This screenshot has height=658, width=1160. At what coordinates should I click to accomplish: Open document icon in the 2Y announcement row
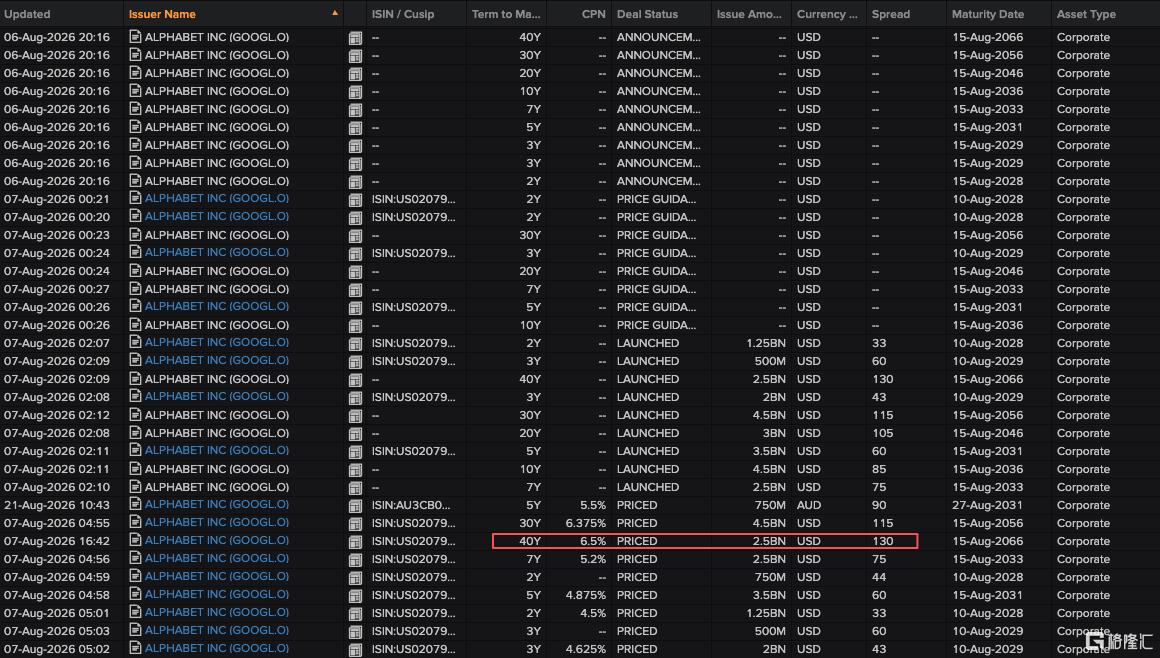point(135,180)
